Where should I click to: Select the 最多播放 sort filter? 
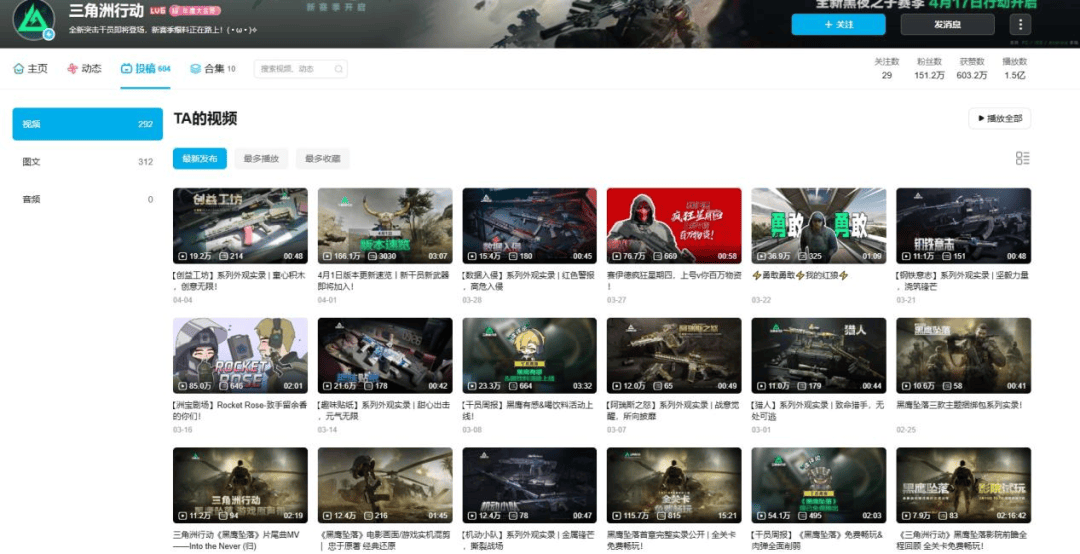click(261, 158)
